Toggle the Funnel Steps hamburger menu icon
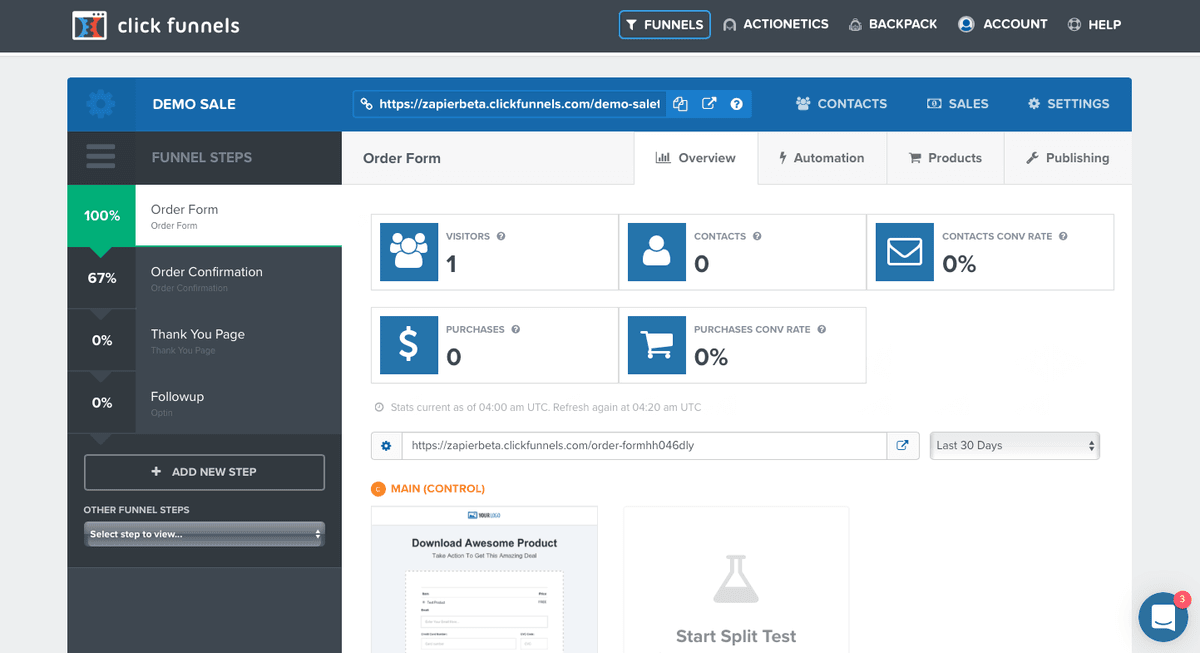Screen dimensions: 1200x653 (101, 157)
